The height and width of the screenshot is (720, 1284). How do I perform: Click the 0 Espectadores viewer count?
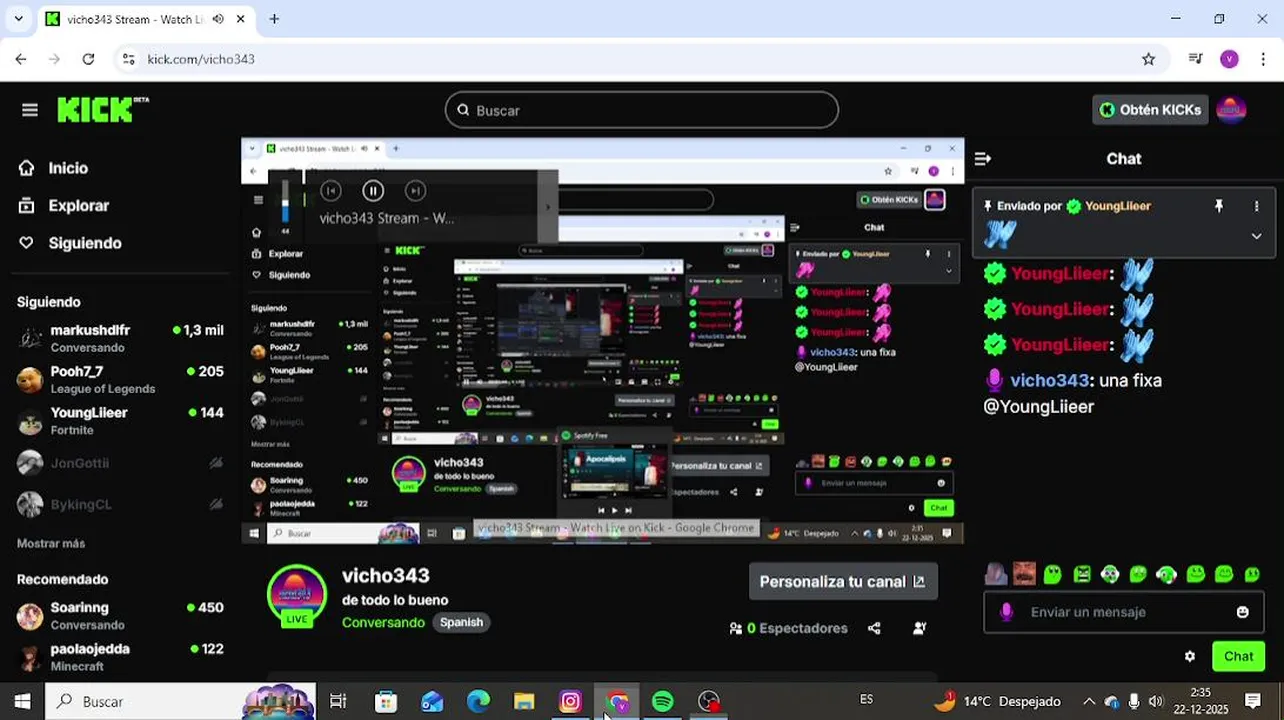point(788,628)
